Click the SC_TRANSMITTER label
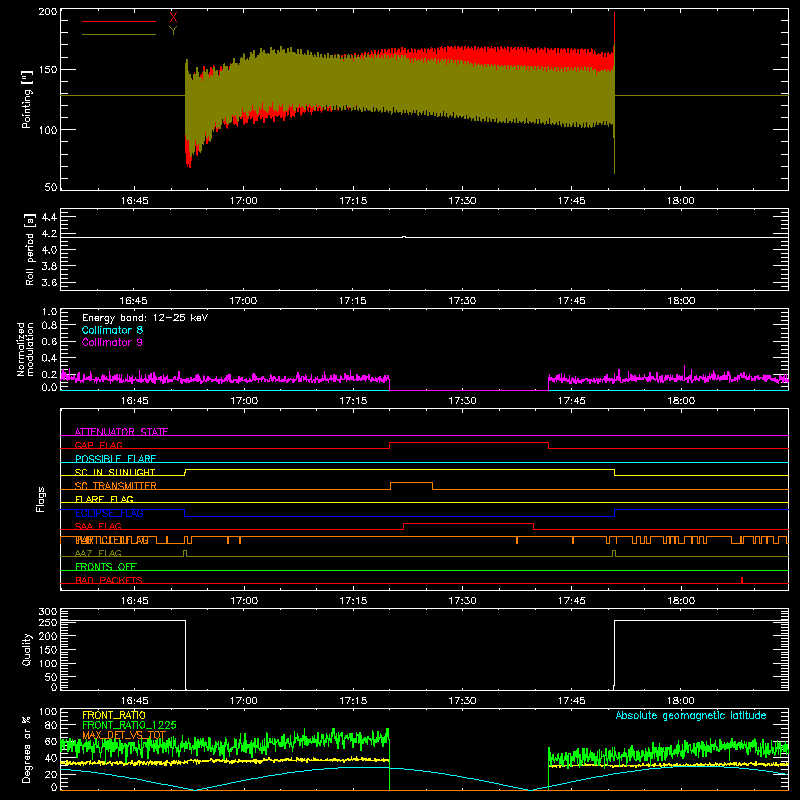The height and width of the screenshot is (800, 800). pyautogui.click(x=116, y=486)
